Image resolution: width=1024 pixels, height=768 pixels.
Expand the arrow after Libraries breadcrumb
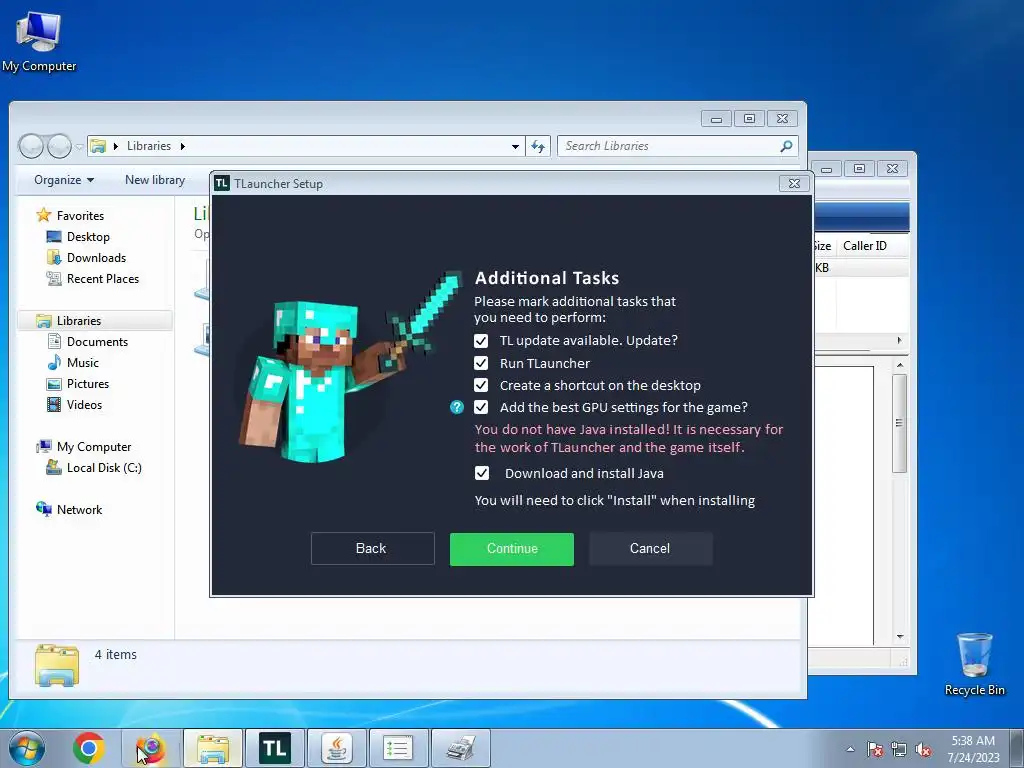pyautogui.click(x=182, y=146)
